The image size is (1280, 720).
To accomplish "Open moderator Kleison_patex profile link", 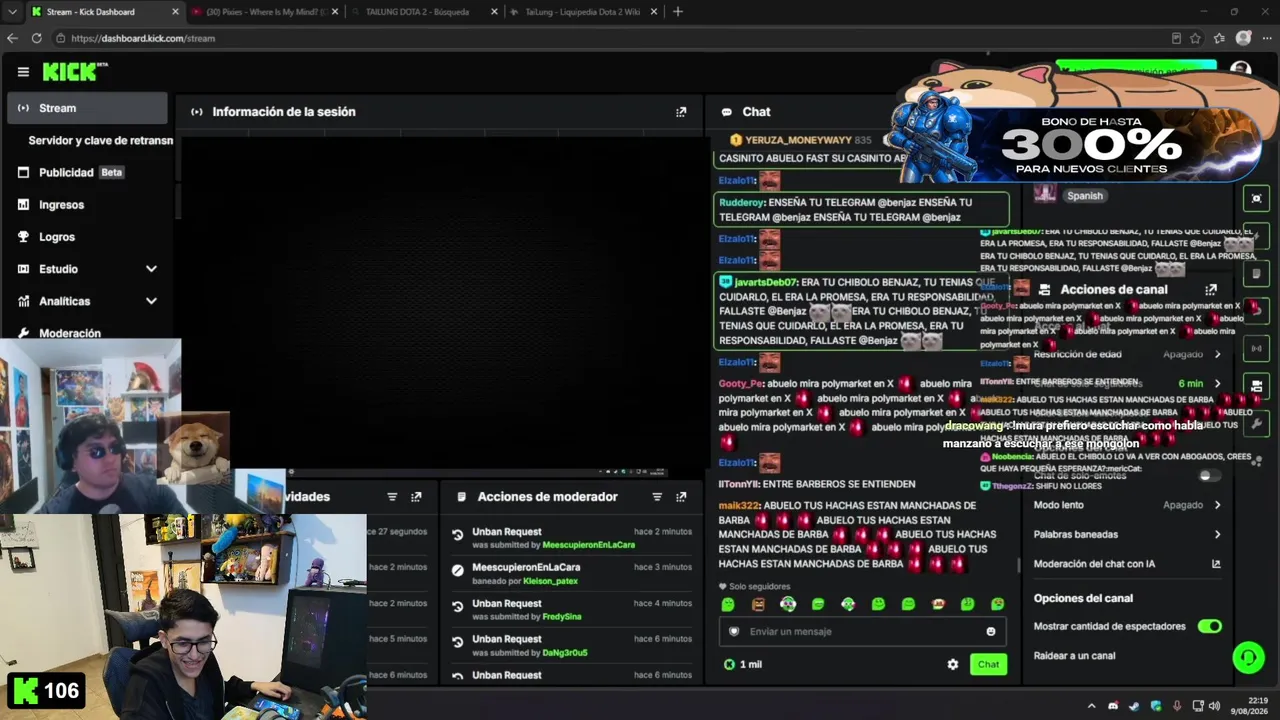I will pyautogui.click(x=550, y=581).
